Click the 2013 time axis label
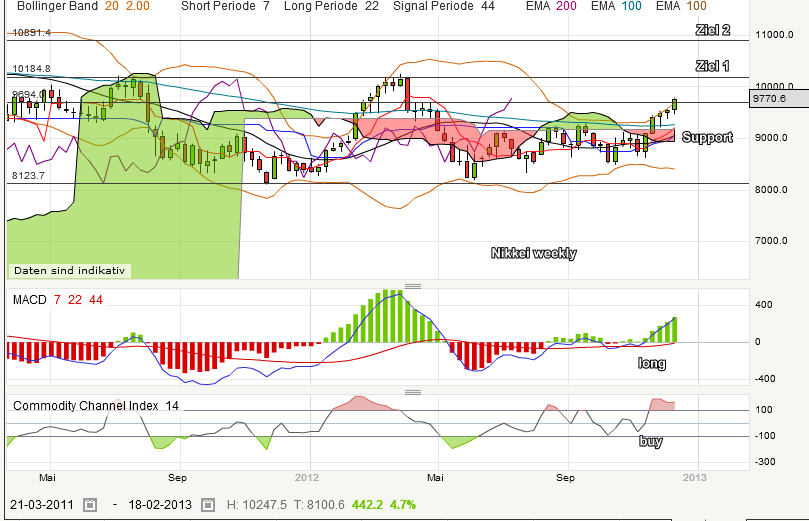Screen dimensions: 809x521 (695, 478)
